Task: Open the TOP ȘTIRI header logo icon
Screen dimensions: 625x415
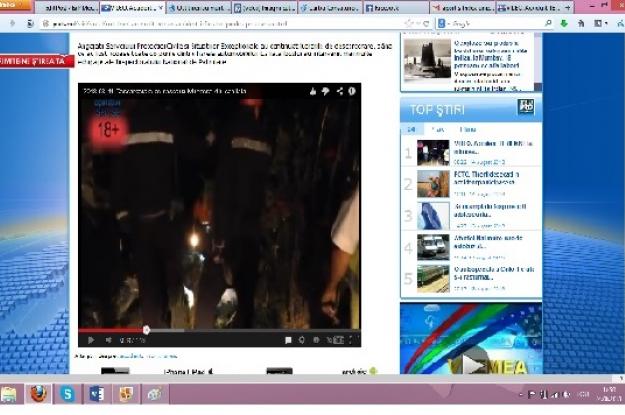Action: [526, 107]
